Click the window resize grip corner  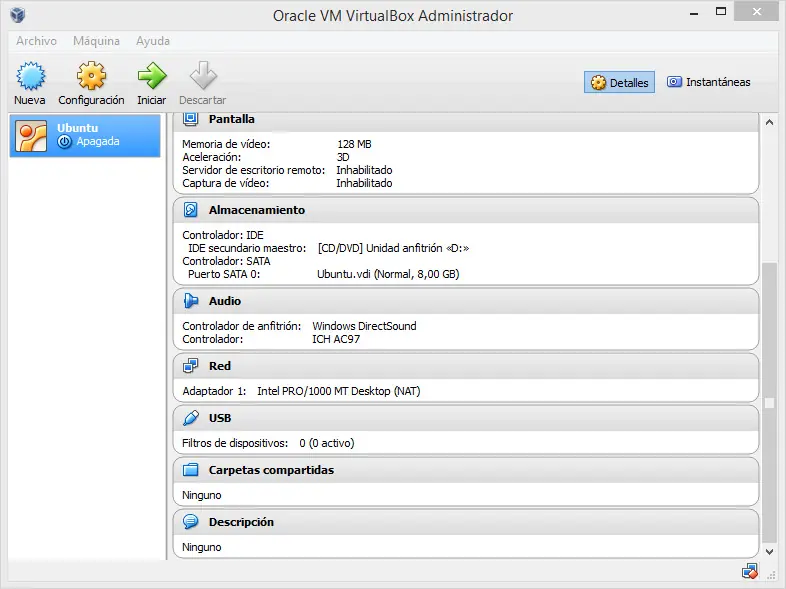click(x=771, y=575)
